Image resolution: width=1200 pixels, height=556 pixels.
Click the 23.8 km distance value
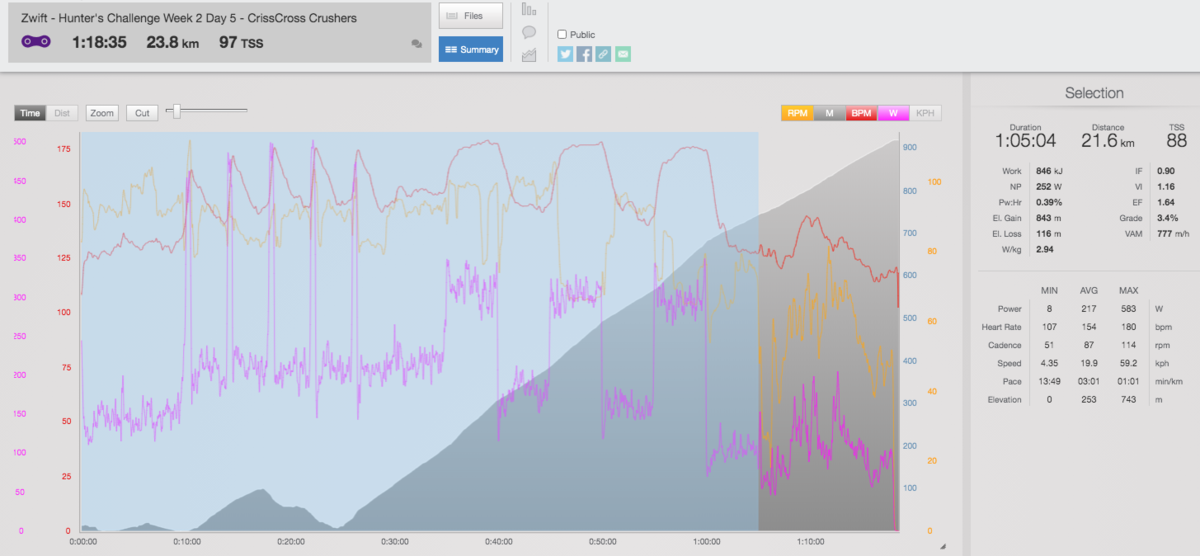click(173, 43)
